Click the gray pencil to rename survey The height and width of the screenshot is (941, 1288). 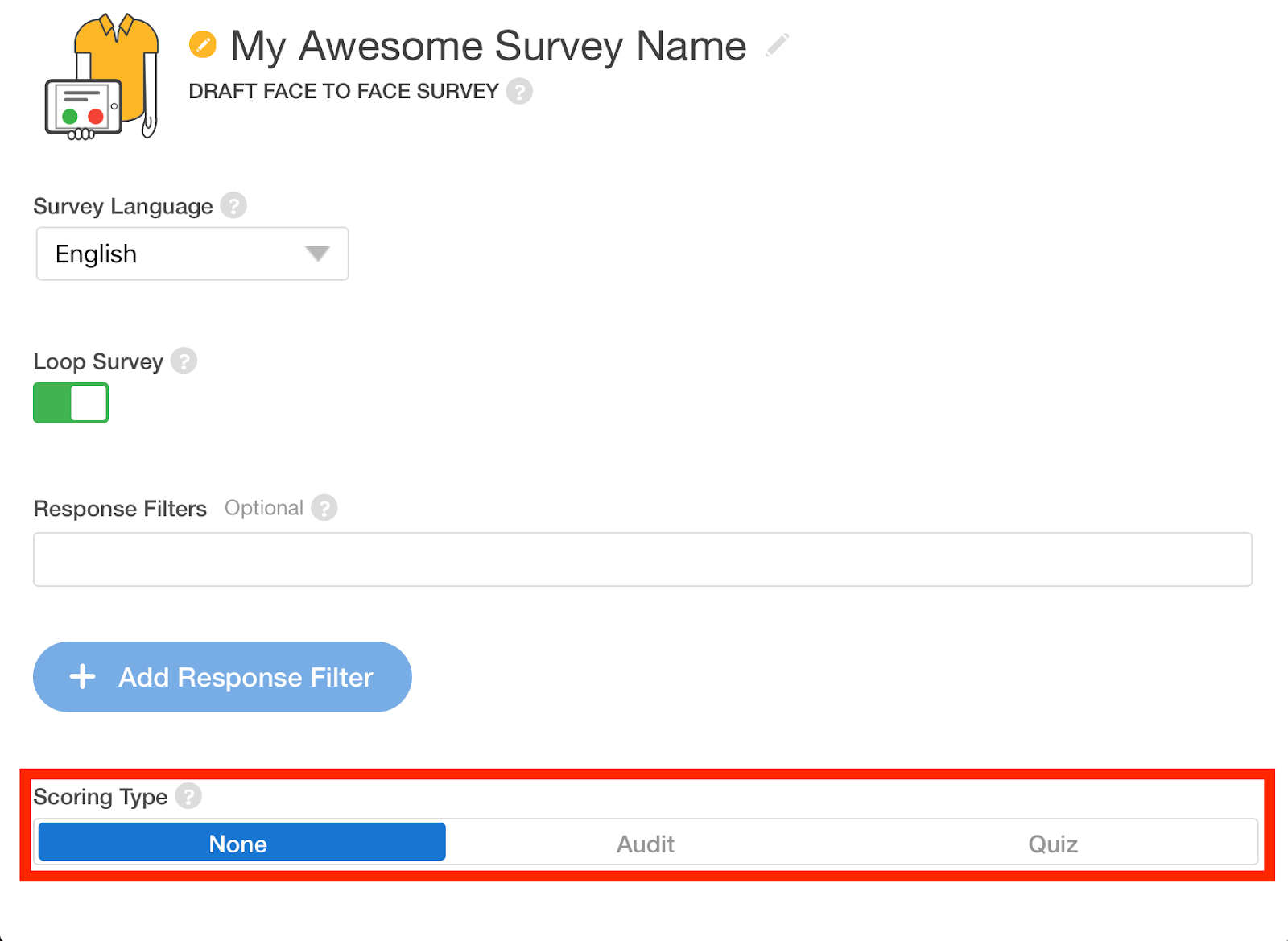[x=777, y=45]
